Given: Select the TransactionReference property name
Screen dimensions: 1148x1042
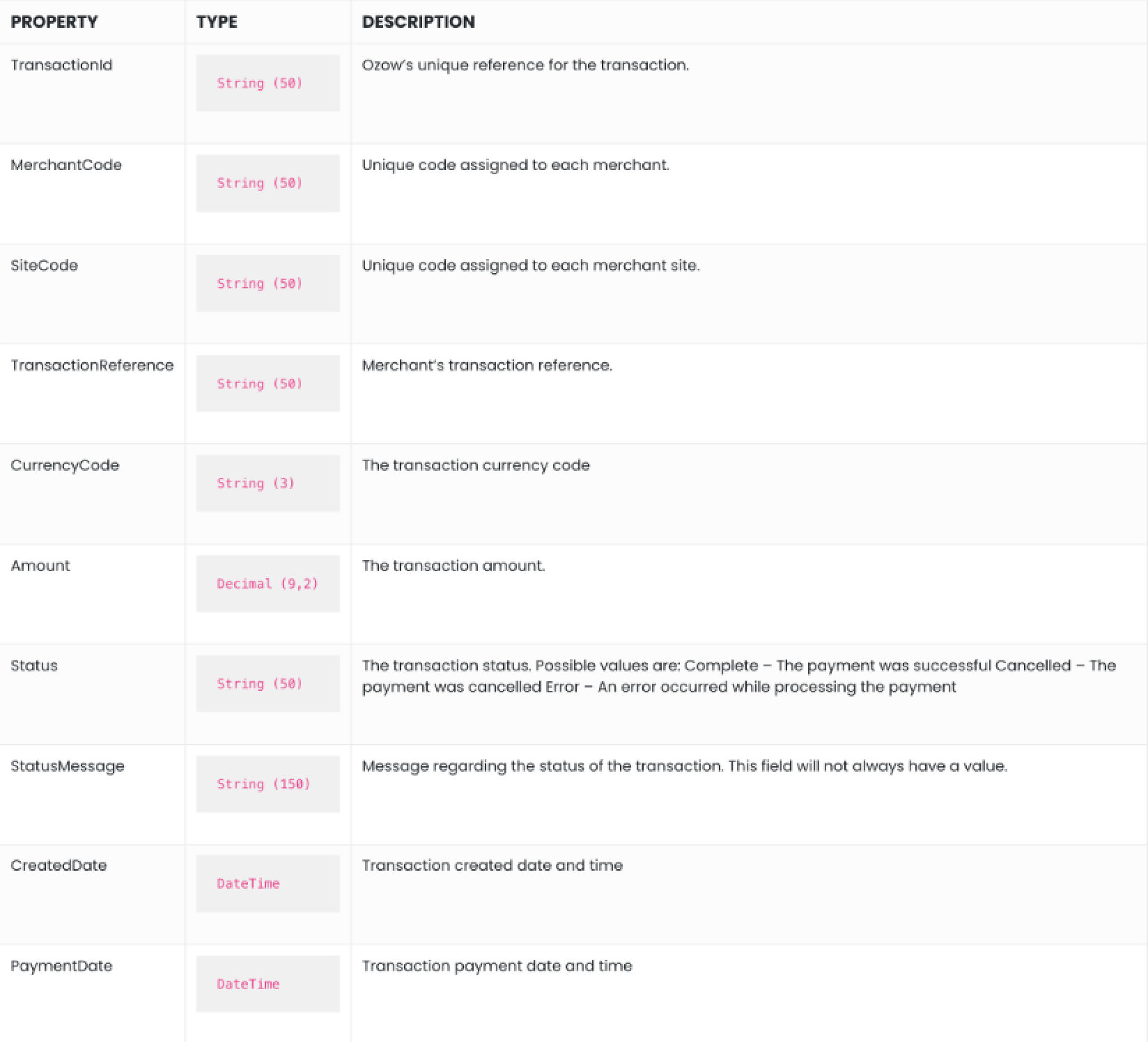Looking at the screenshot, I should 92,365.
